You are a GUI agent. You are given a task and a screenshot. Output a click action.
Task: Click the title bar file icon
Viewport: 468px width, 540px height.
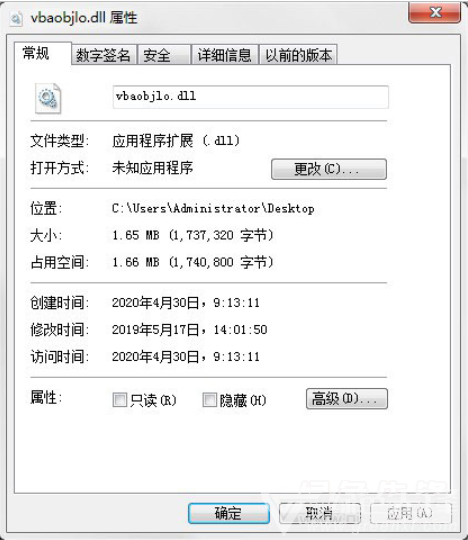pos(16,18)
